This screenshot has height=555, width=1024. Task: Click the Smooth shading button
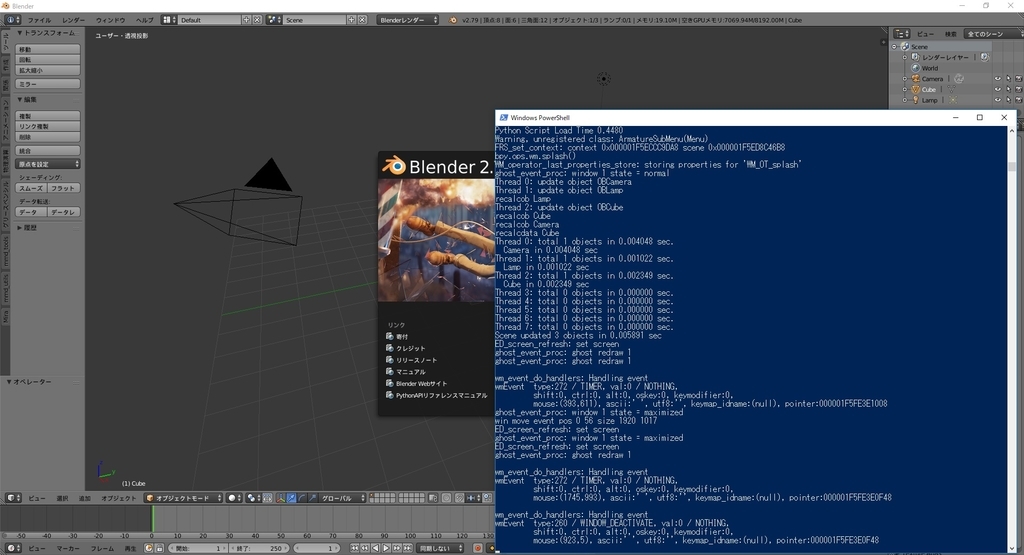(x=31, y=188)
